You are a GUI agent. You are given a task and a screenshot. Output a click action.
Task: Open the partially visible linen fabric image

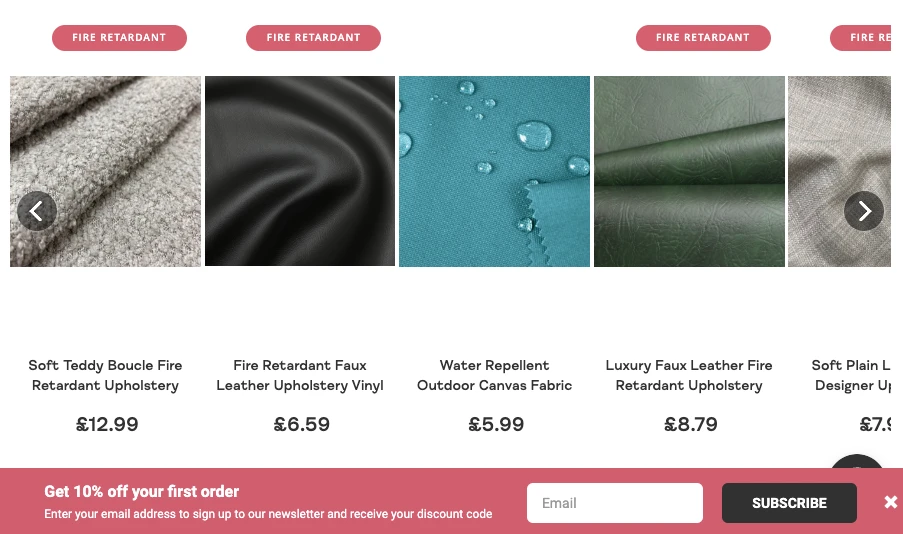point(839,171)
